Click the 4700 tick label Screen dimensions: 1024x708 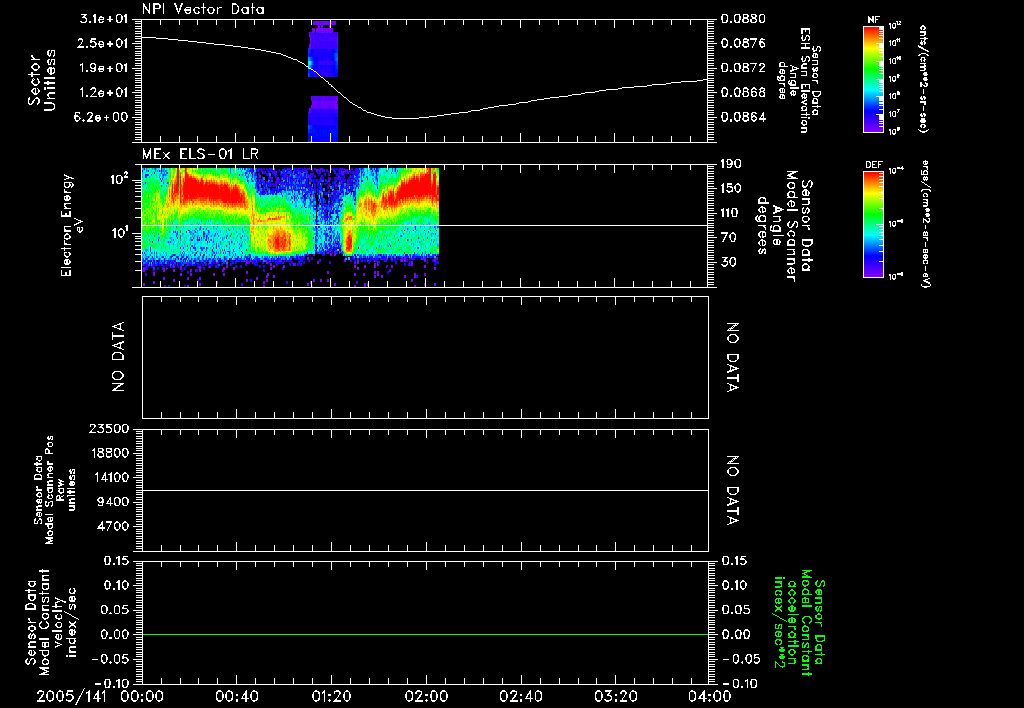pyautogui.click(x=115, y=526)
